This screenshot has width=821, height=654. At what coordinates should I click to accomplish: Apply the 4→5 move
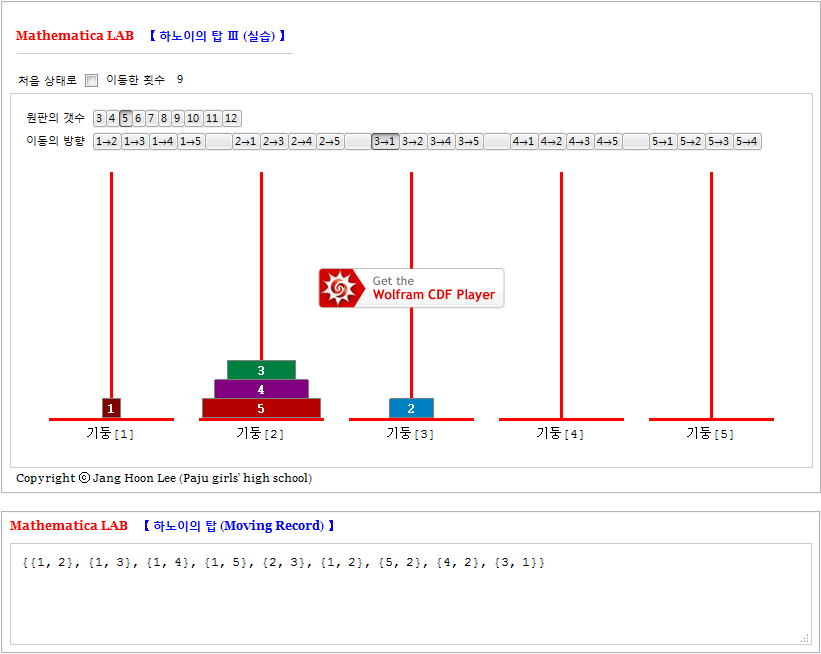click(x=608, y=141)
